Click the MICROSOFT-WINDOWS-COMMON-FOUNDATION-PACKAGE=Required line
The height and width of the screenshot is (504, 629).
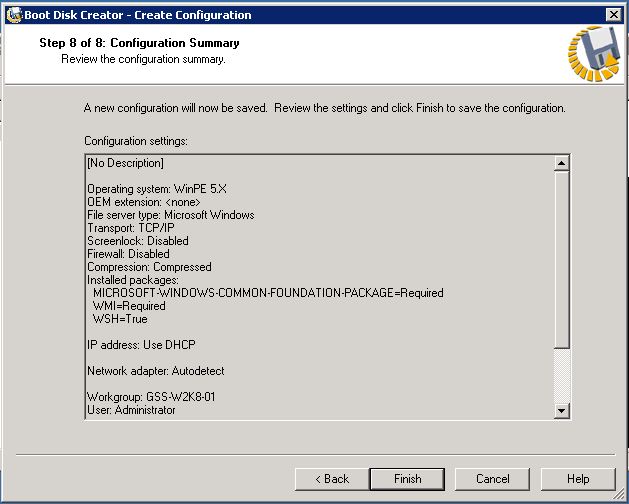click(x=268, y=293)
